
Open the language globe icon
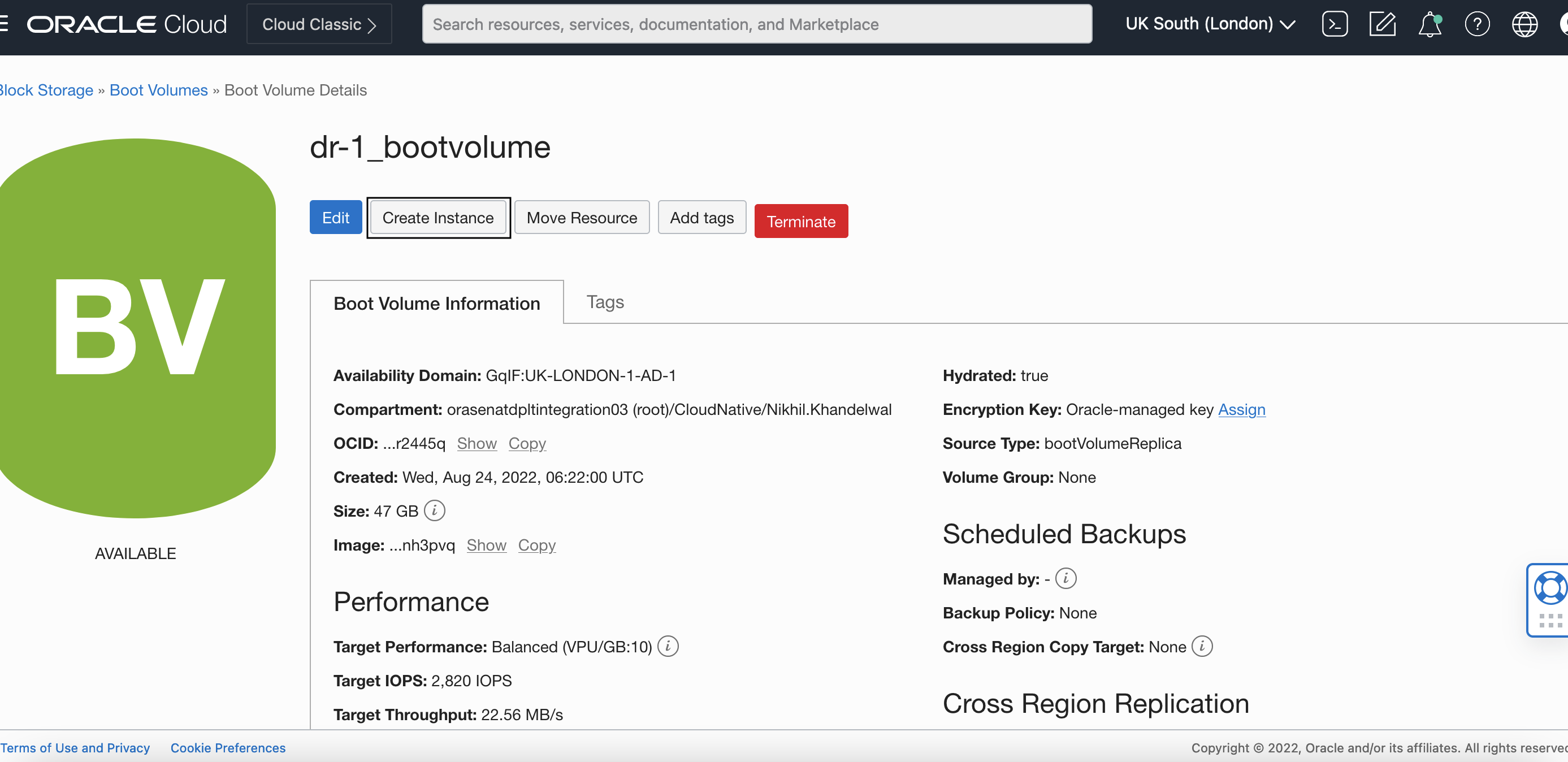pos(1525,24)
